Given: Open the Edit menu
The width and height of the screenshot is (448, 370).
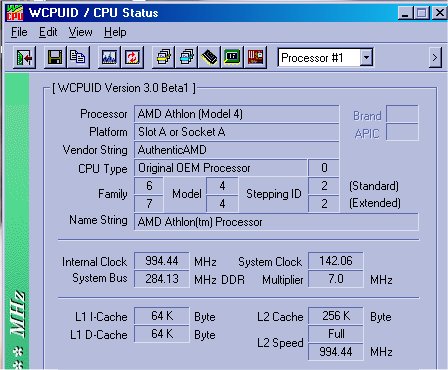Looking at the screenshot, I should [x=48, y=32].
